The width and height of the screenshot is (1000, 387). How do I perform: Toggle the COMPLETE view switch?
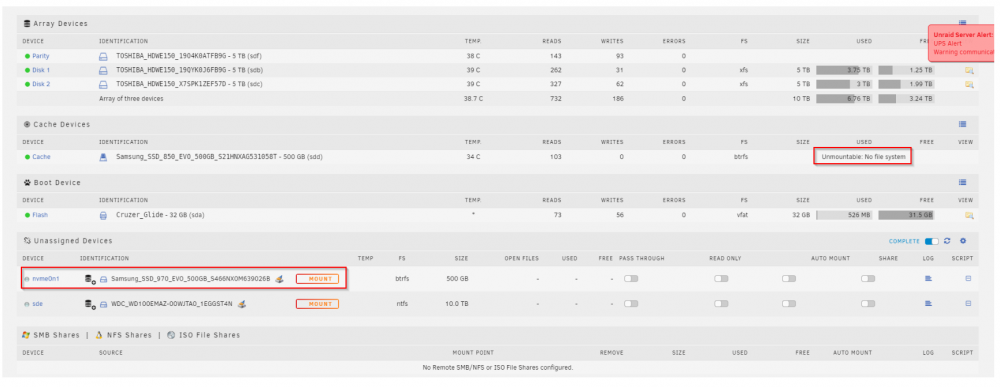click(932, 241)
